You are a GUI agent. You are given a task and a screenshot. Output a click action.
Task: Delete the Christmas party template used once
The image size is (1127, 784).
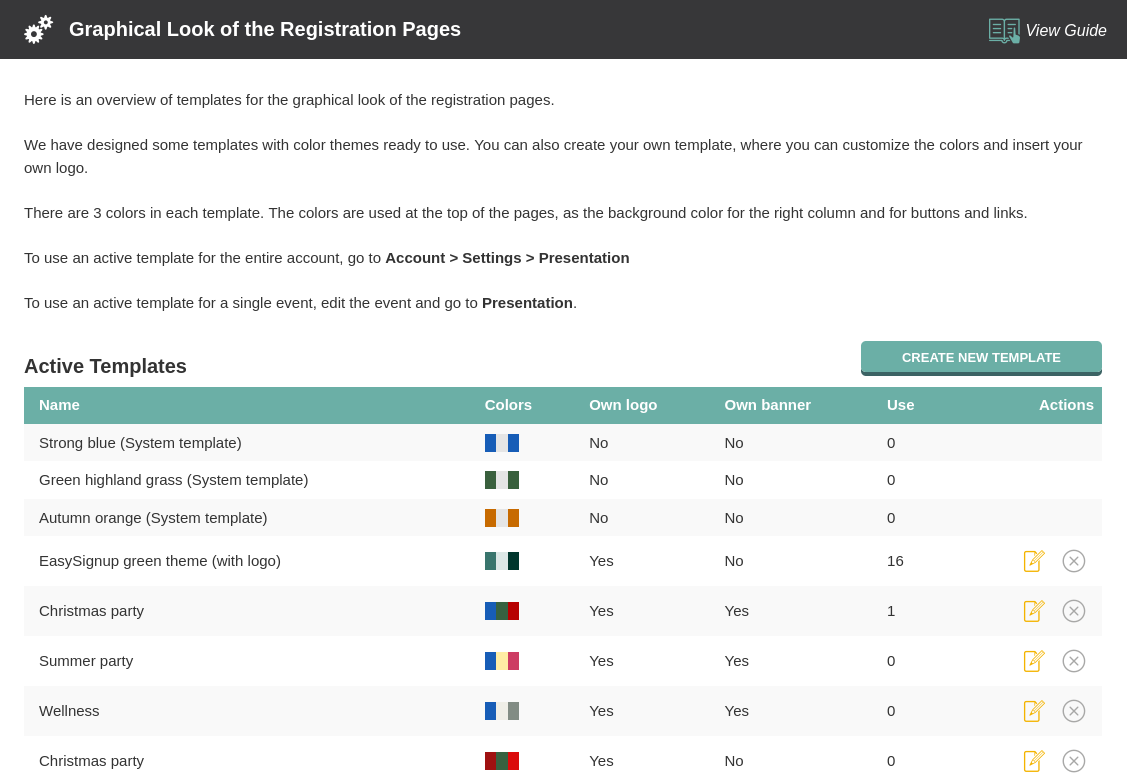tap(1074, 611)
